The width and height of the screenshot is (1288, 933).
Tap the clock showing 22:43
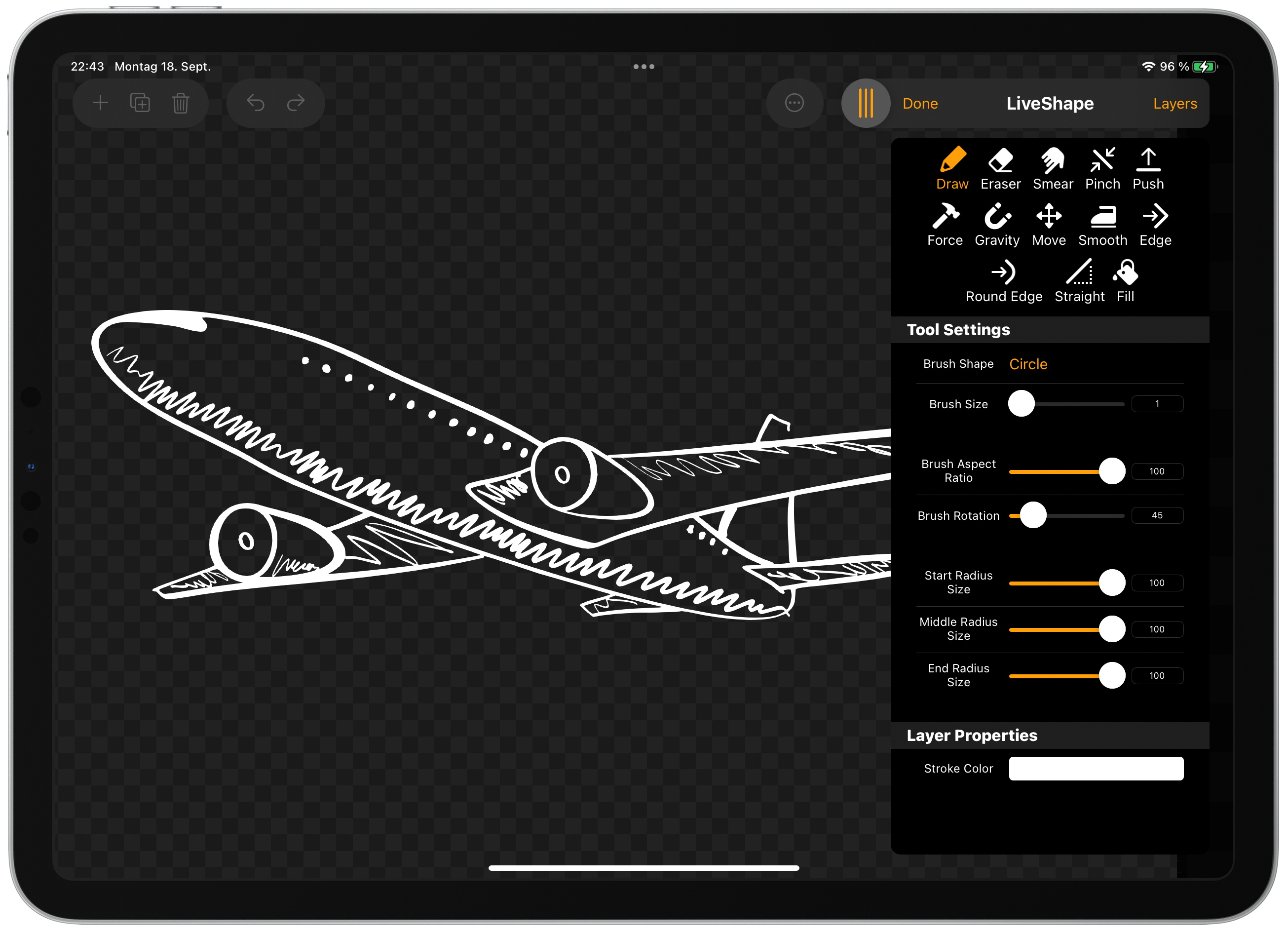(87, 67)
